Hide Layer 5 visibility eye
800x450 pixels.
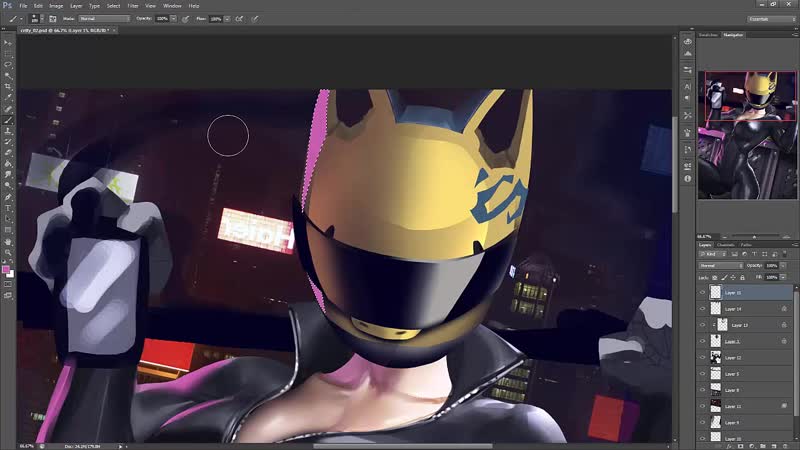tap(703, 374)
